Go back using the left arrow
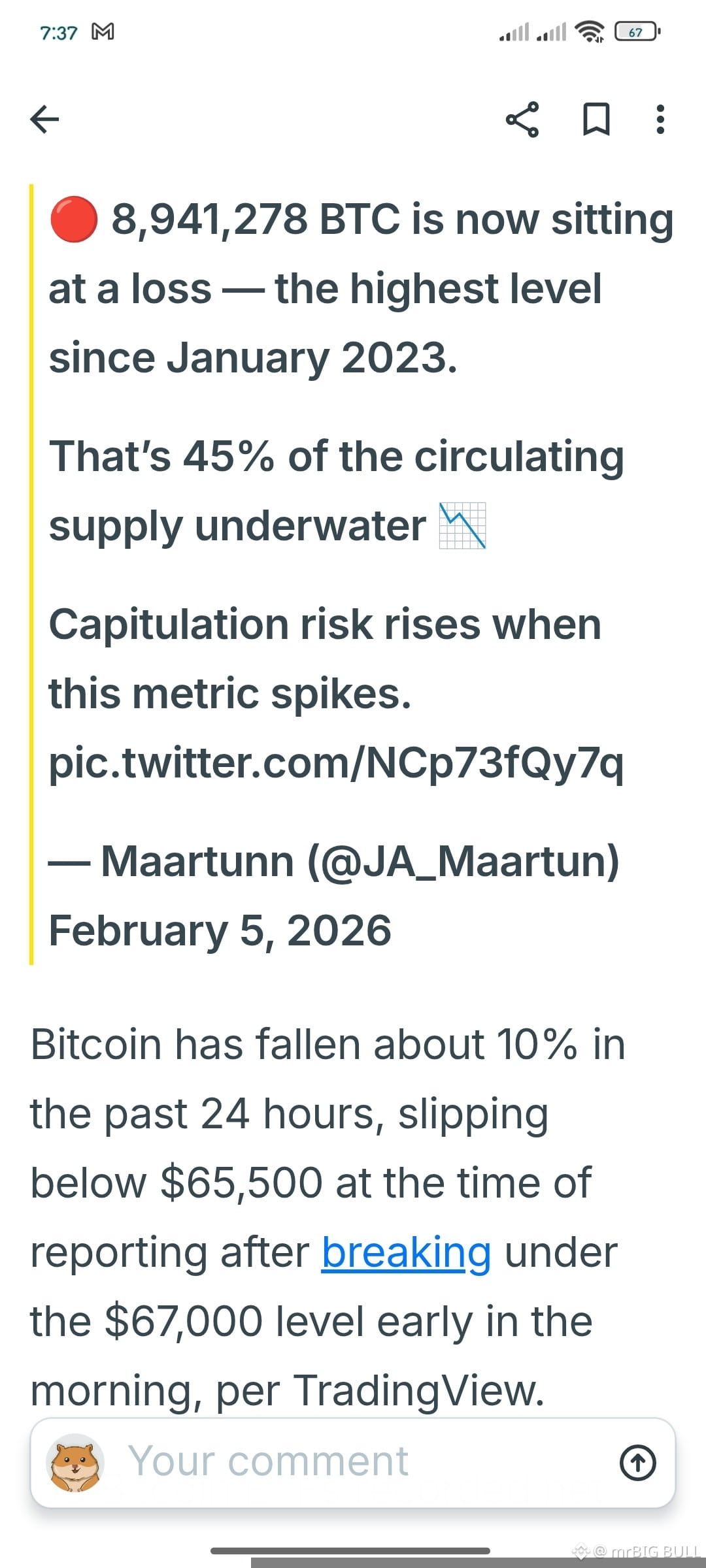This screenshot has height=1568, width=706. (44, 120)
